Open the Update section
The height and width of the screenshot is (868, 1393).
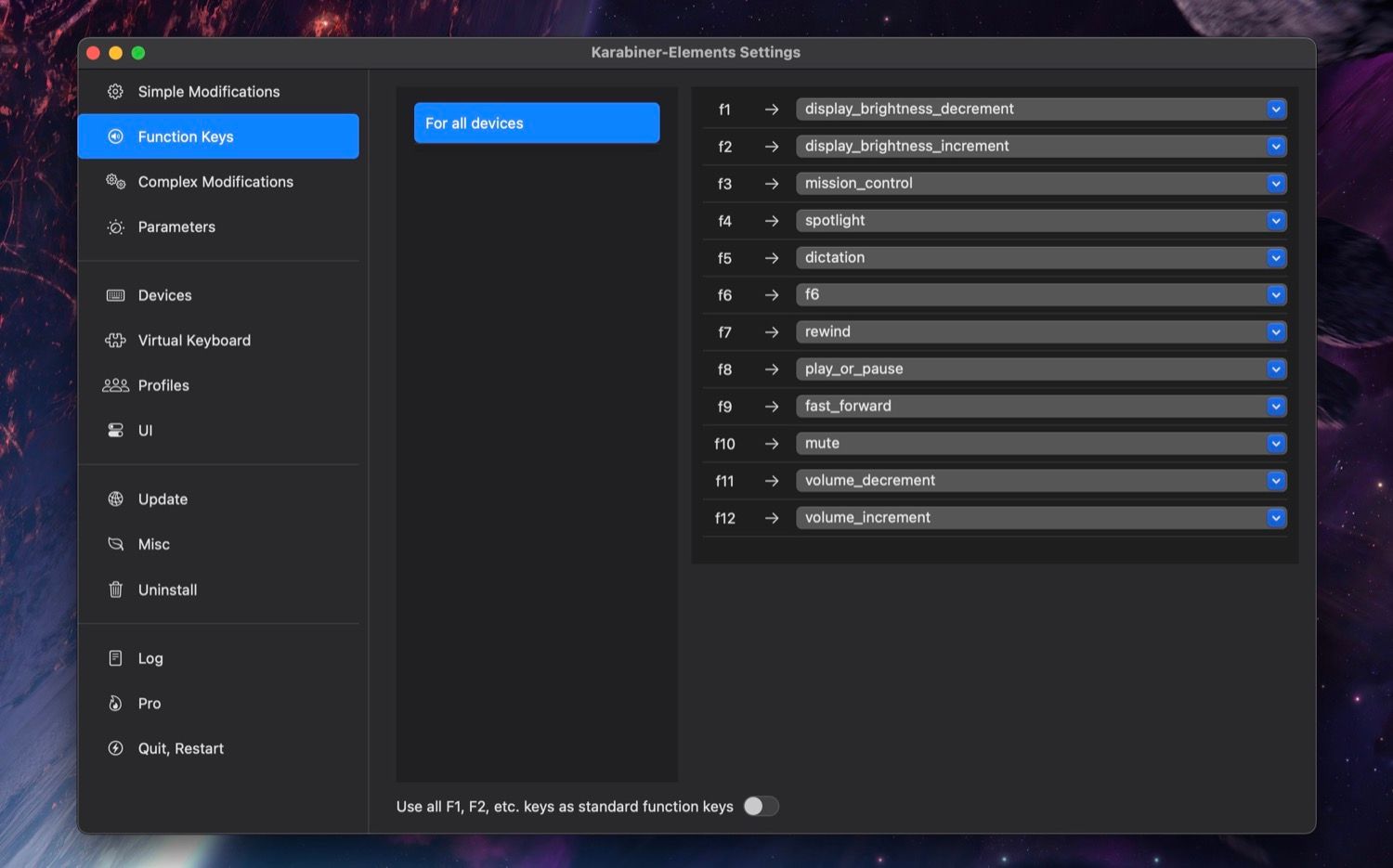pyautogui.click(x=163, y=499)
